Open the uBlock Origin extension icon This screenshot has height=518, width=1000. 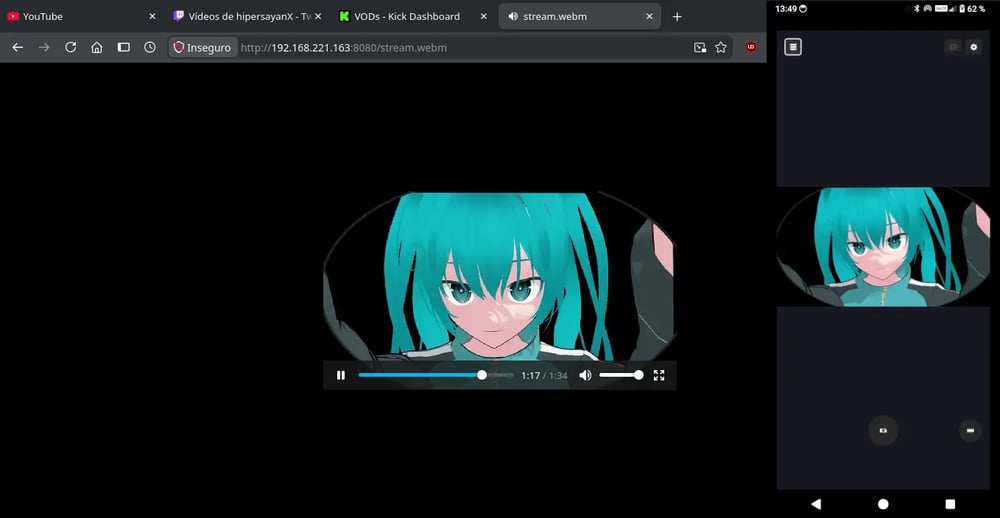pos(751,47)
